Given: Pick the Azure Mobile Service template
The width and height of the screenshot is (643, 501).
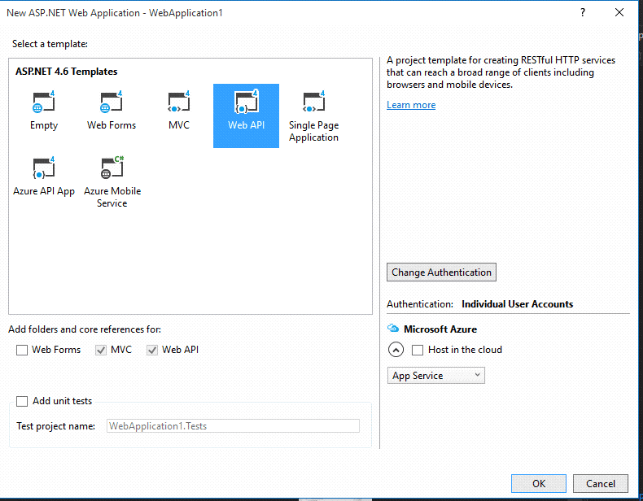Looking at the screenshot, I should 111,168.
